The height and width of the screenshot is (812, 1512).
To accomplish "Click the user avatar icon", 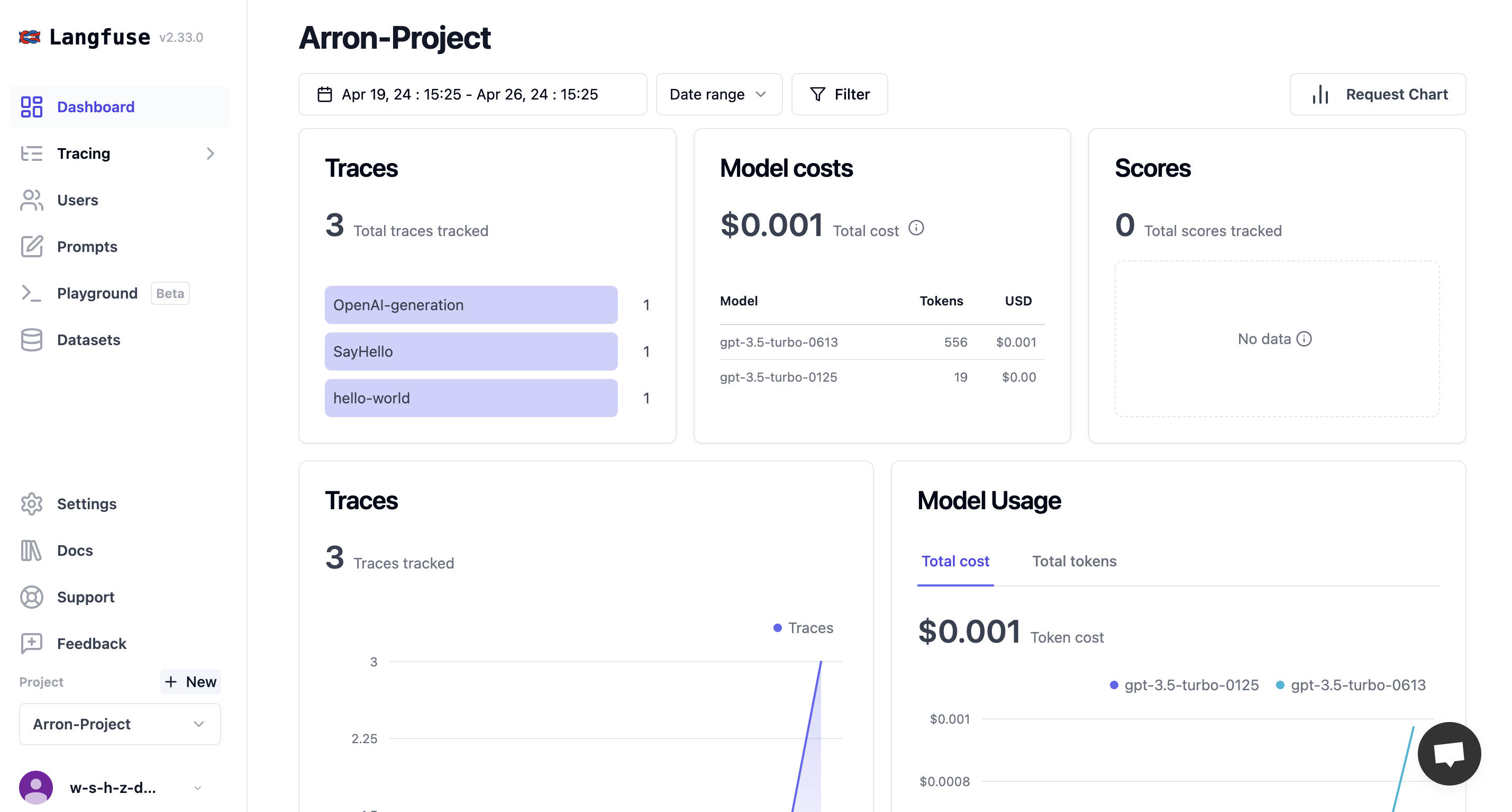I will pos(36,787).
